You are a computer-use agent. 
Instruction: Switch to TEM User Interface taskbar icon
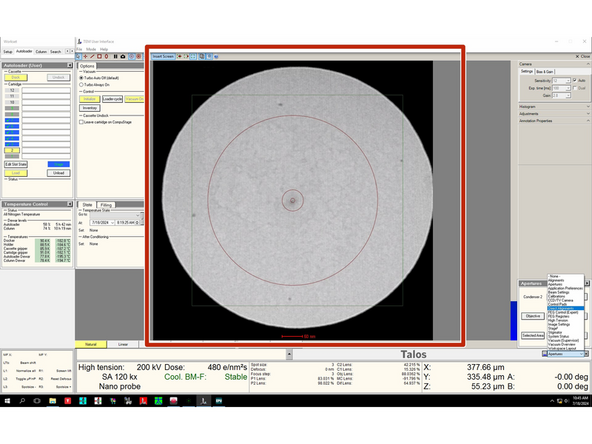click(204, 401)
